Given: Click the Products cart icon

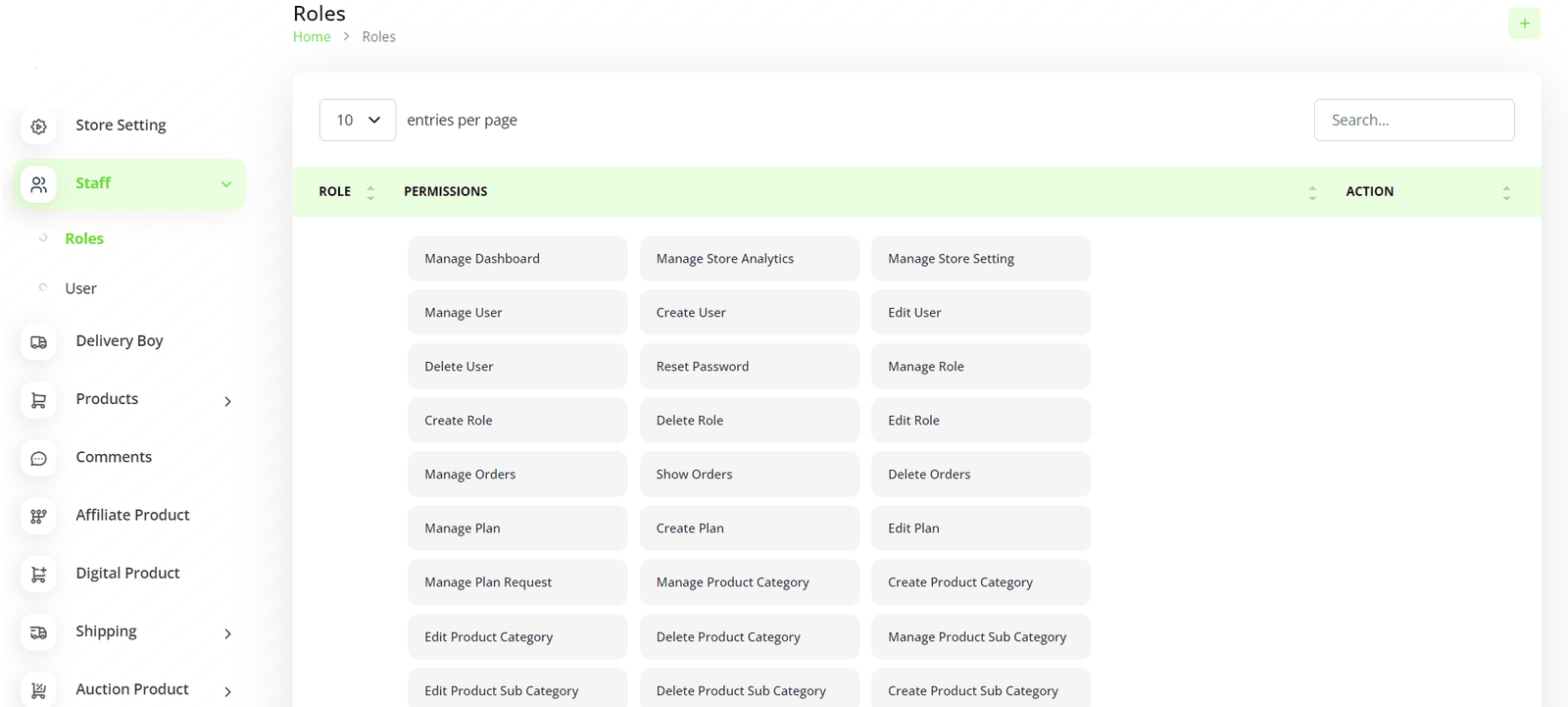Looking at the screenshot, I should point(39,400).
